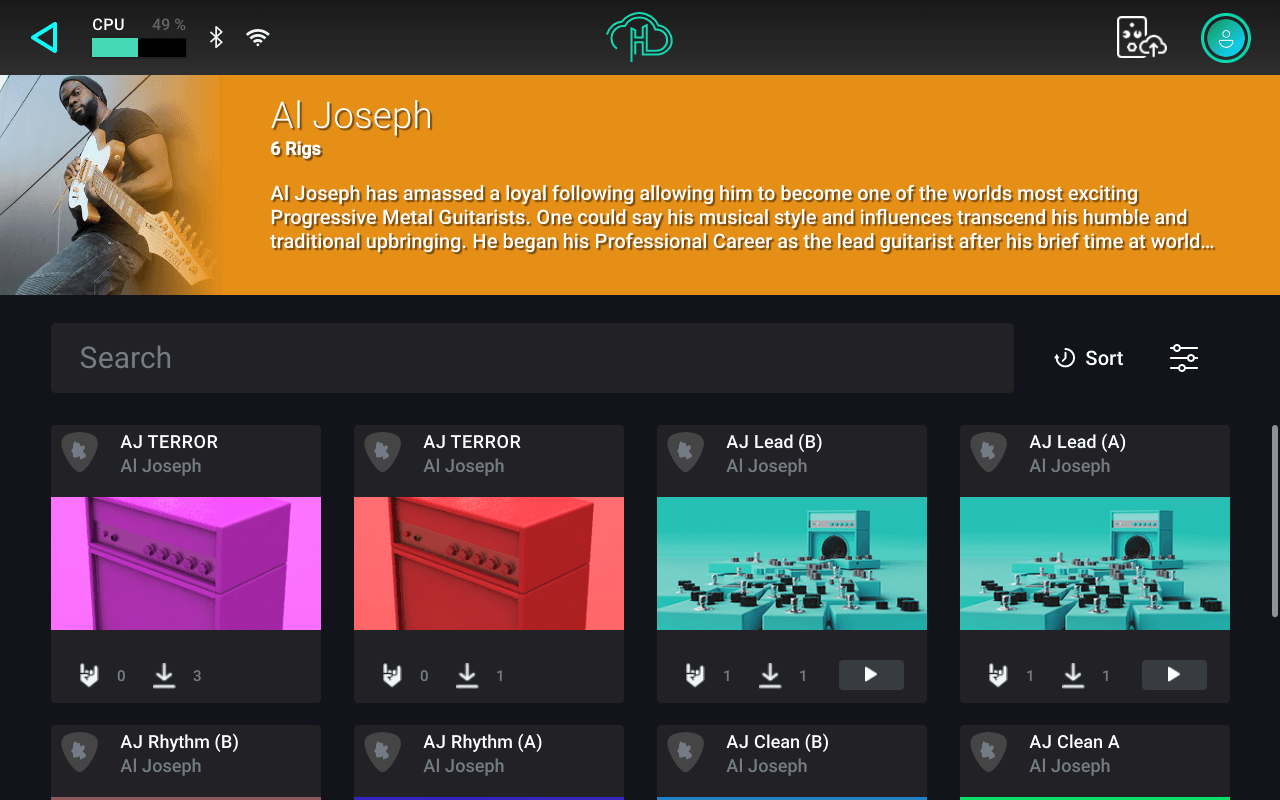The height and width of the screenshot is (800, 1280).
Task: Open the Sort options
Action: coord(1089,358)
